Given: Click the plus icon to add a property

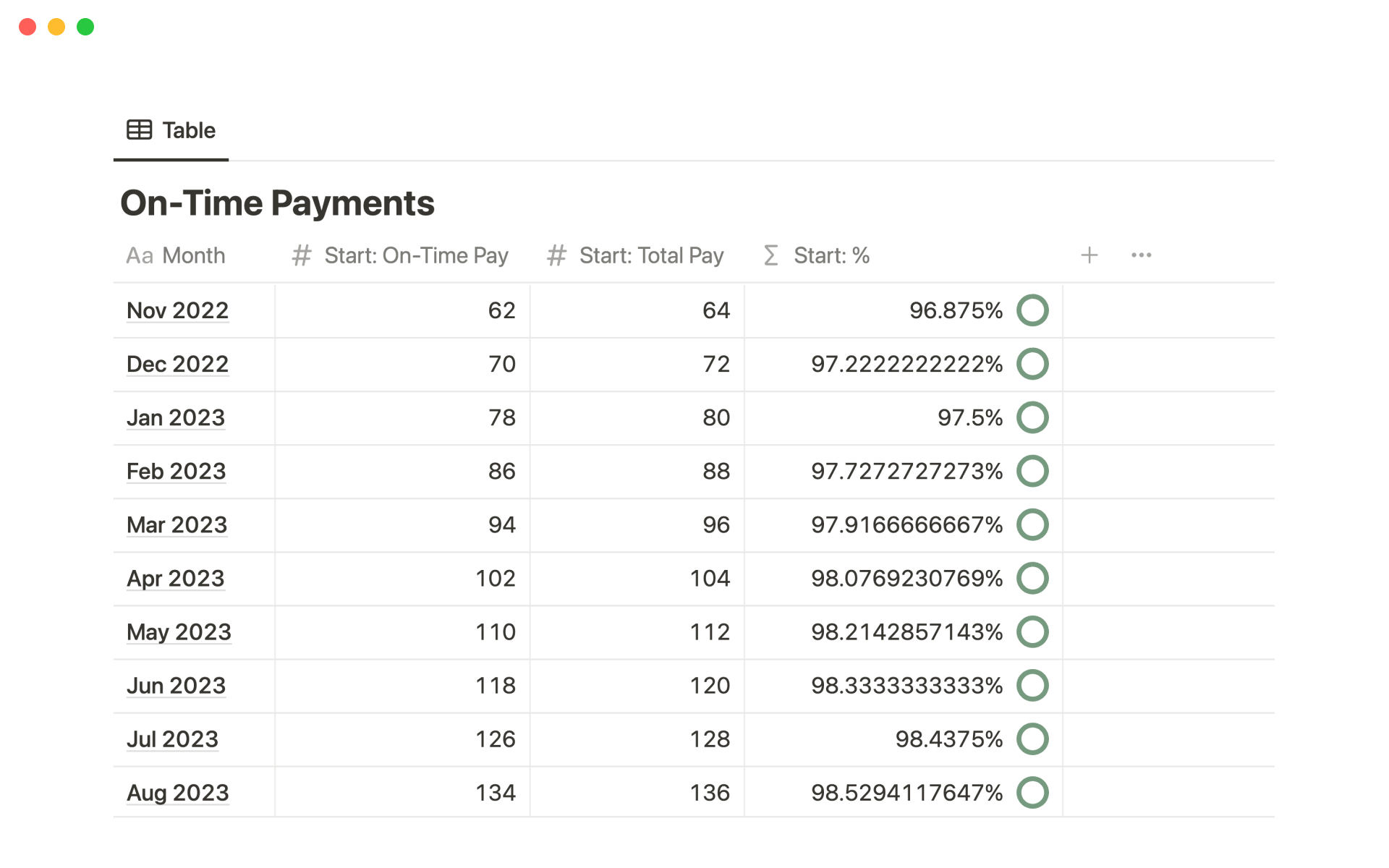Looking at the screenshot, I should [x=1089, y=255].
